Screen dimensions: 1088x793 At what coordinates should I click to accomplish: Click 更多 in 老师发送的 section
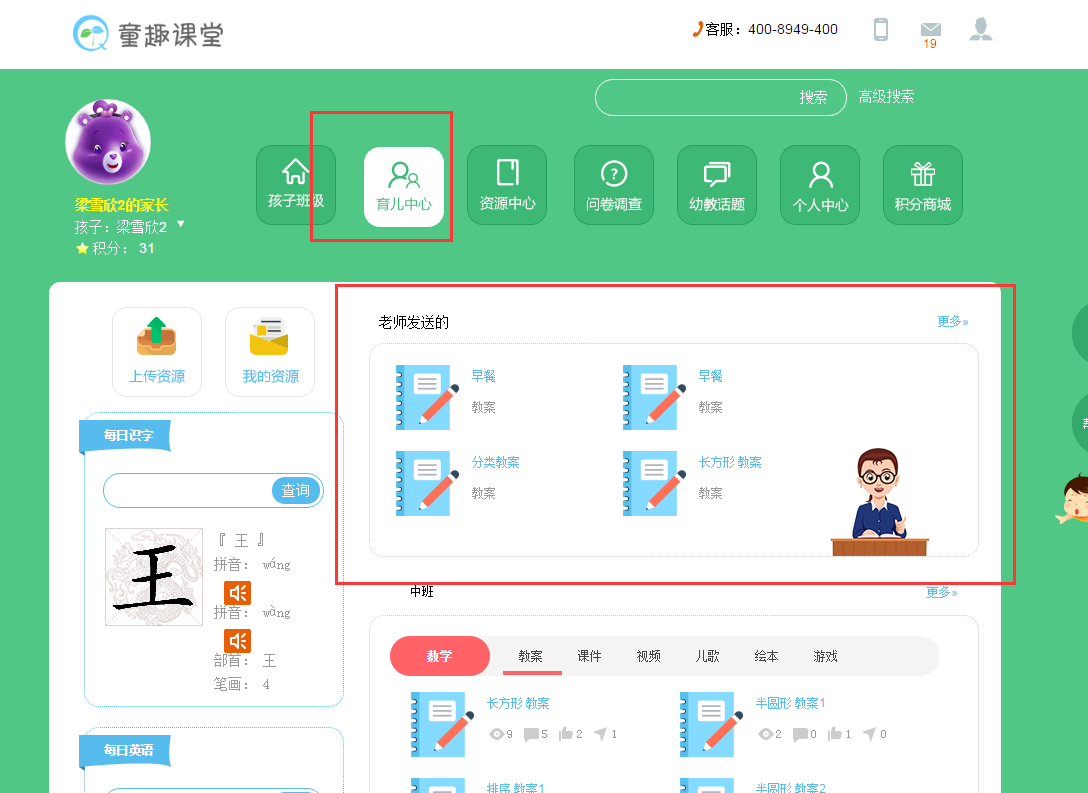coord(953,321)
